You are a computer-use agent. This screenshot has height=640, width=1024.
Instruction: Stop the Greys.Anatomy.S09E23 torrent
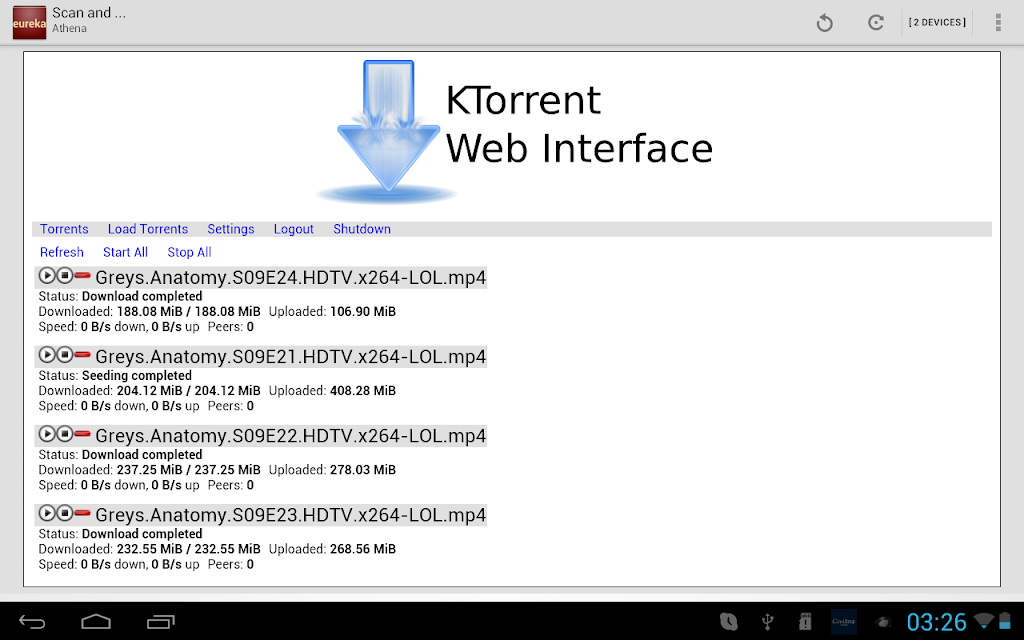[x=65, y=513]
